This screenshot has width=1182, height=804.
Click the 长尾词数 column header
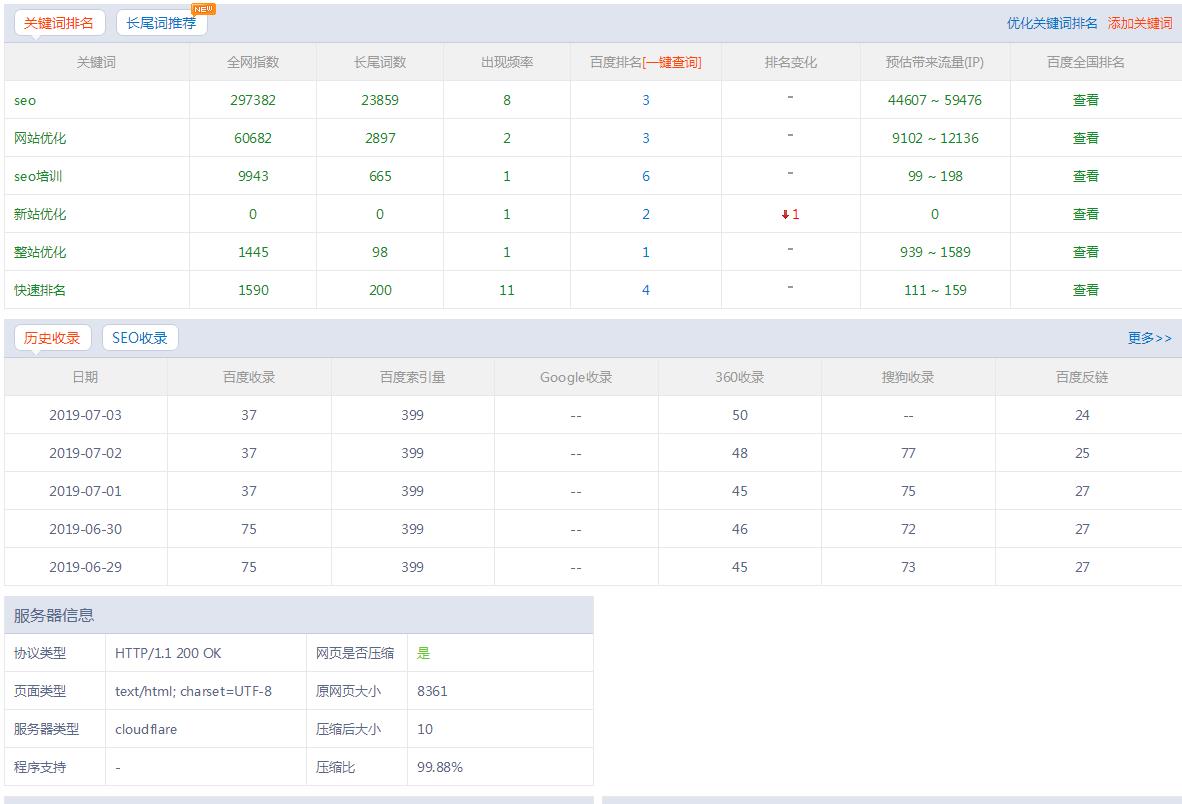(380, 63)
